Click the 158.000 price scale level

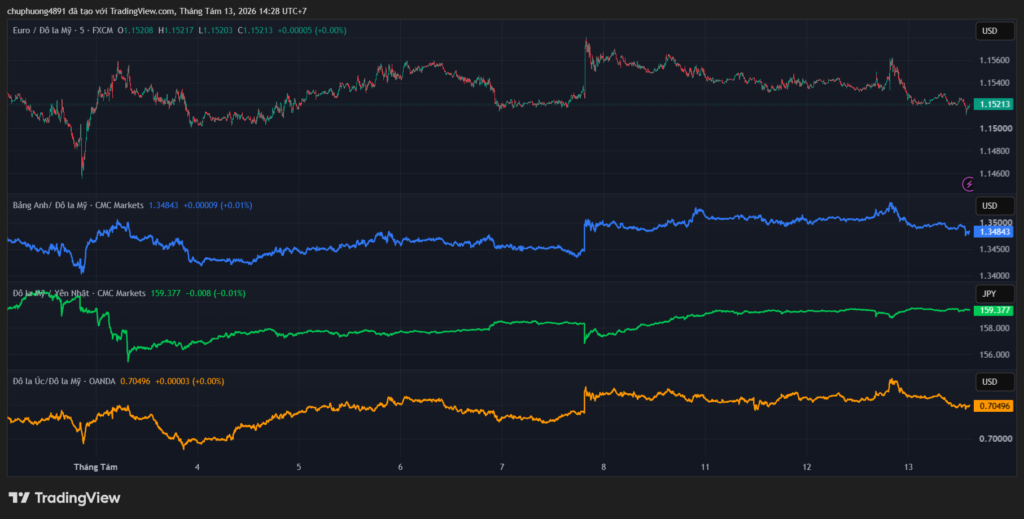click(994, 328)
